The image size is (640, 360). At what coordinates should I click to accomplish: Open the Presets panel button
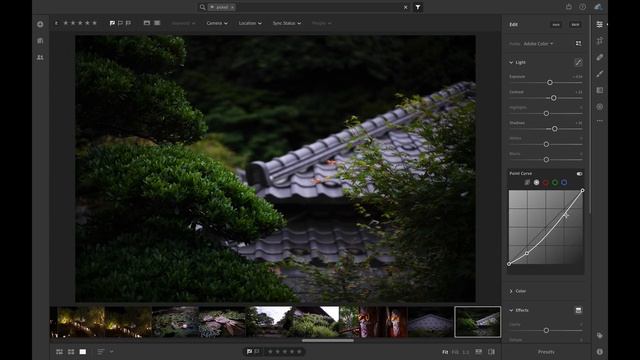[x=546, y=352]
